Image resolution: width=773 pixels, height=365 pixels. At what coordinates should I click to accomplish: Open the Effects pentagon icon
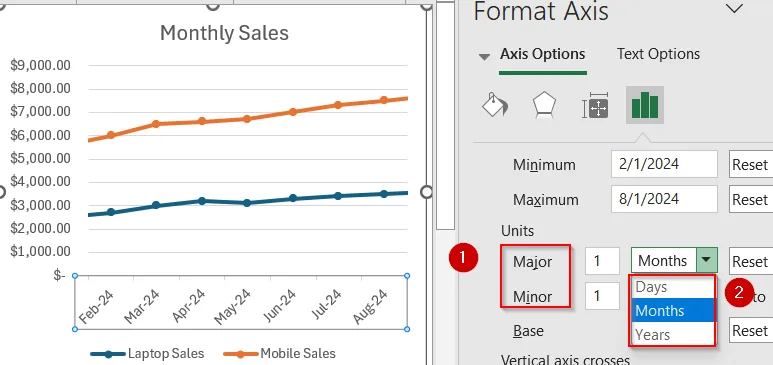point(544,105)
